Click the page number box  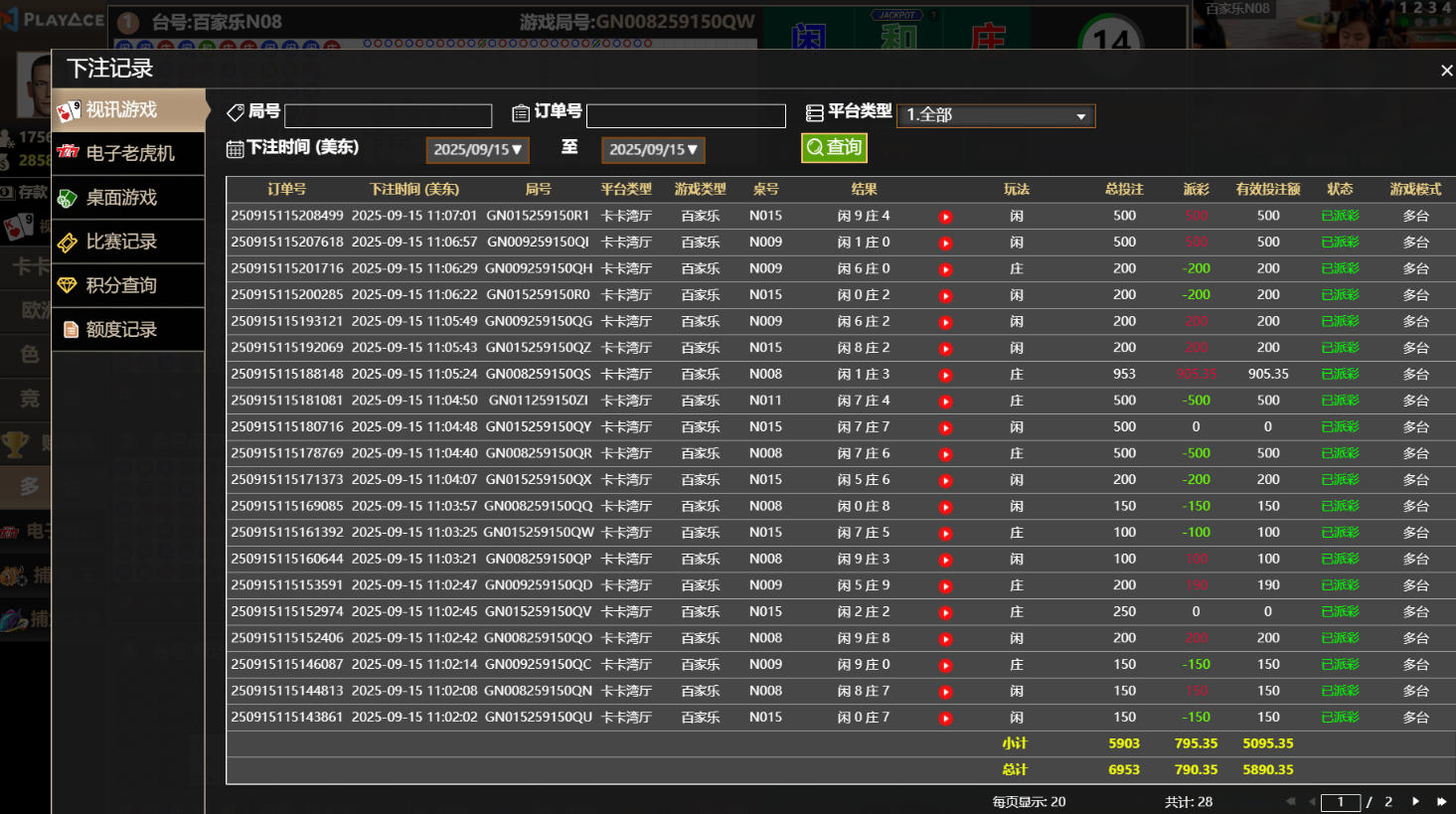pos(1340,802)
